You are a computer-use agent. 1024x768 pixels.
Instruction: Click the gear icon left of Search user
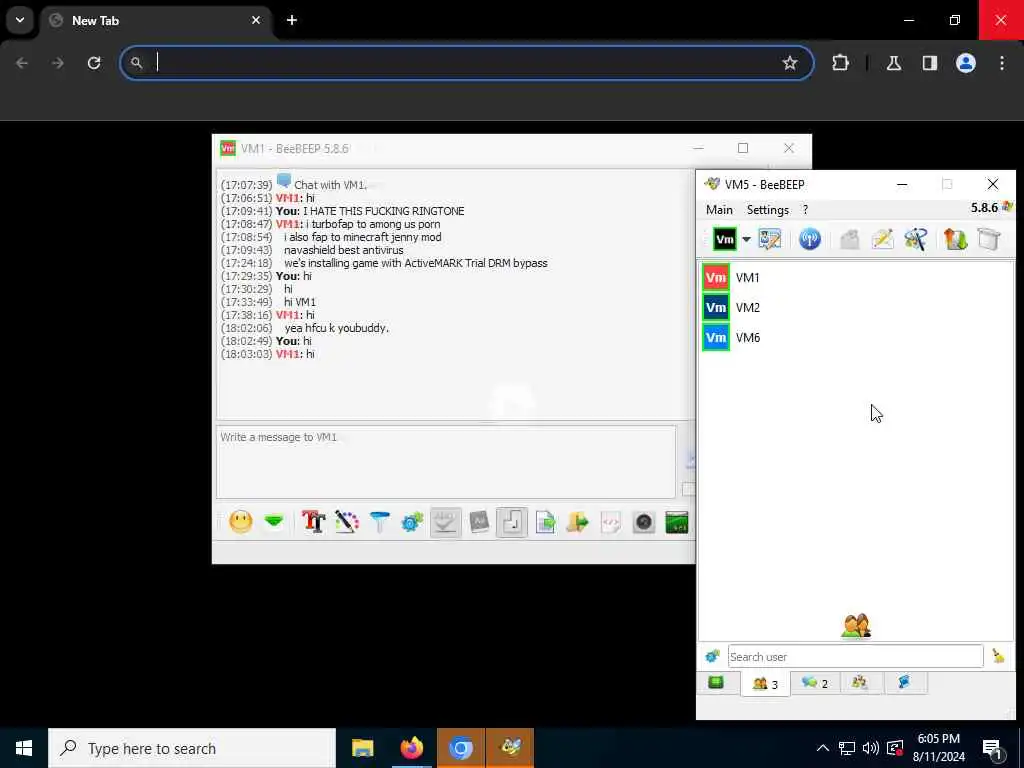click(x=712, y=656)
